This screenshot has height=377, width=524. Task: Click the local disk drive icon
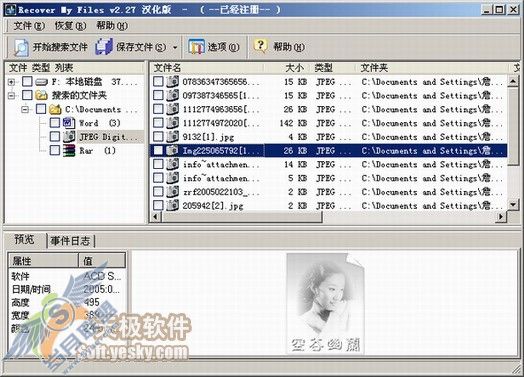(41, 82)
